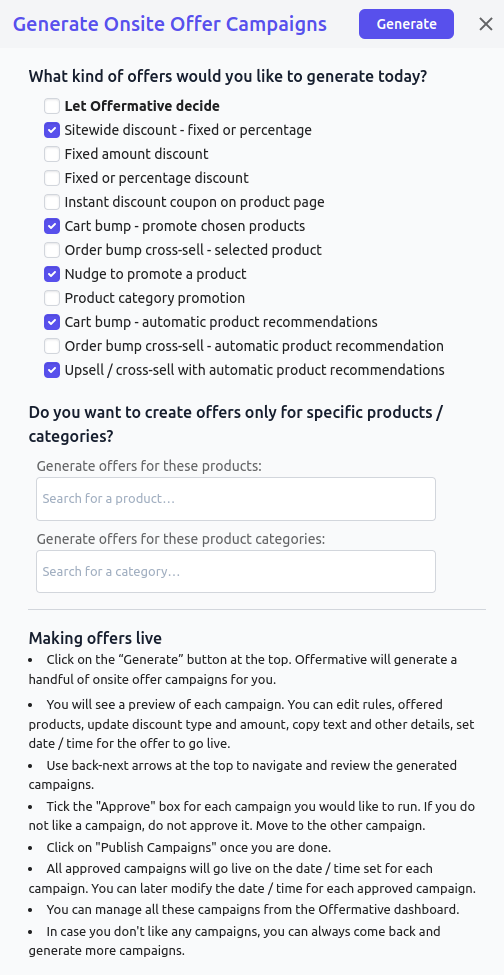Image resolution: width=504 pixels, height=975 pixels.
Task: Focus the Search for a category field
Action: 236,571
